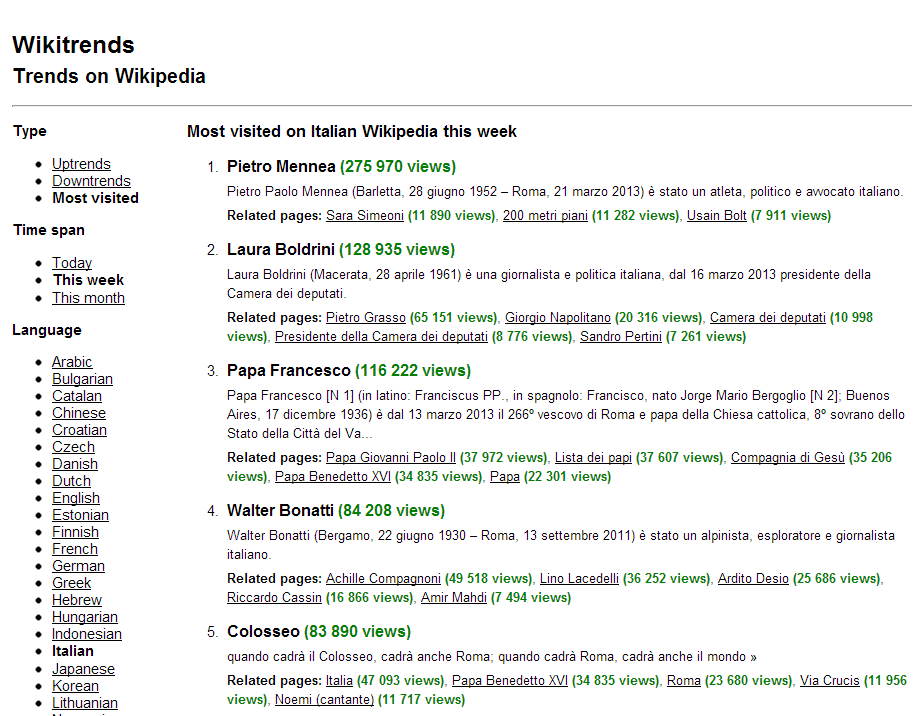920x716 pixels.
Task: Open the Papa related page link
Action: (505, 476)
